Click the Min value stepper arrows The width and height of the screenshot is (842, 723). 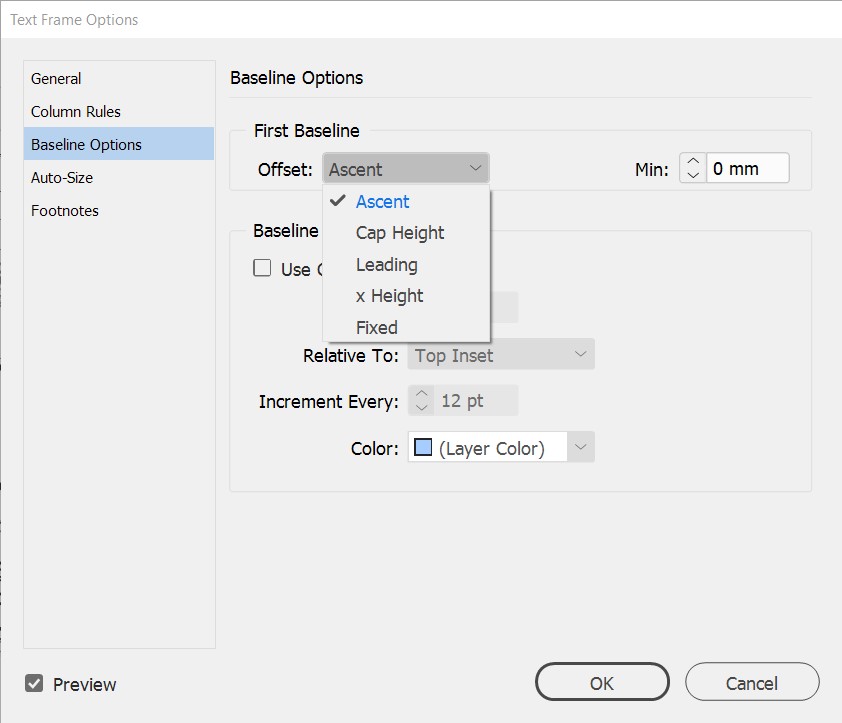click(x=692, y=169)
